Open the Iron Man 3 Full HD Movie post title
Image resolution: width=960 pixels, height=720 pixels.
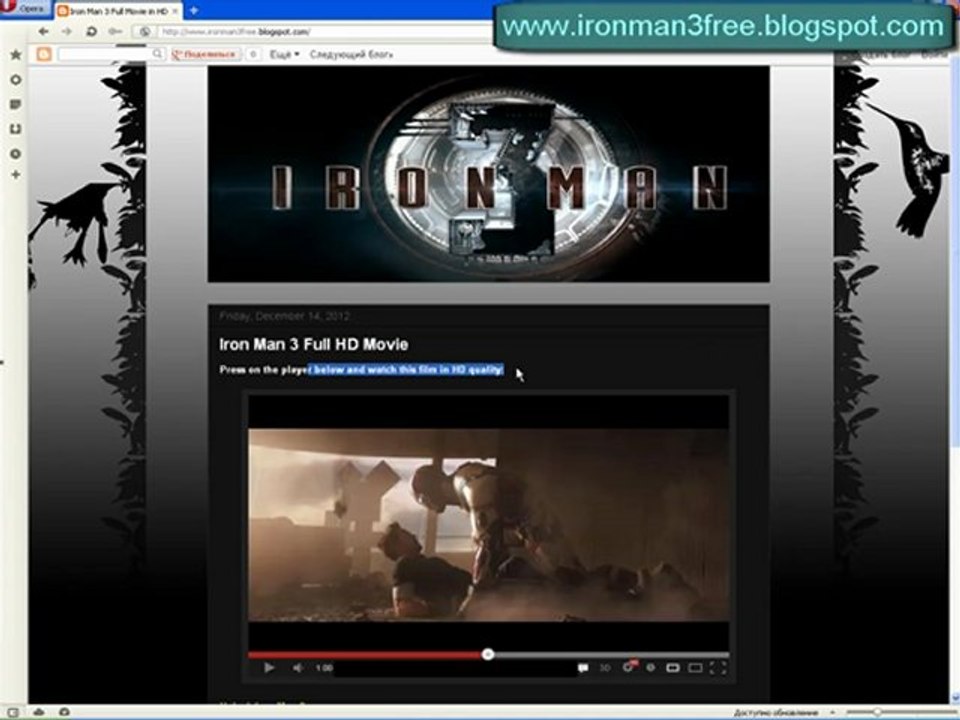tap(313, 345)
